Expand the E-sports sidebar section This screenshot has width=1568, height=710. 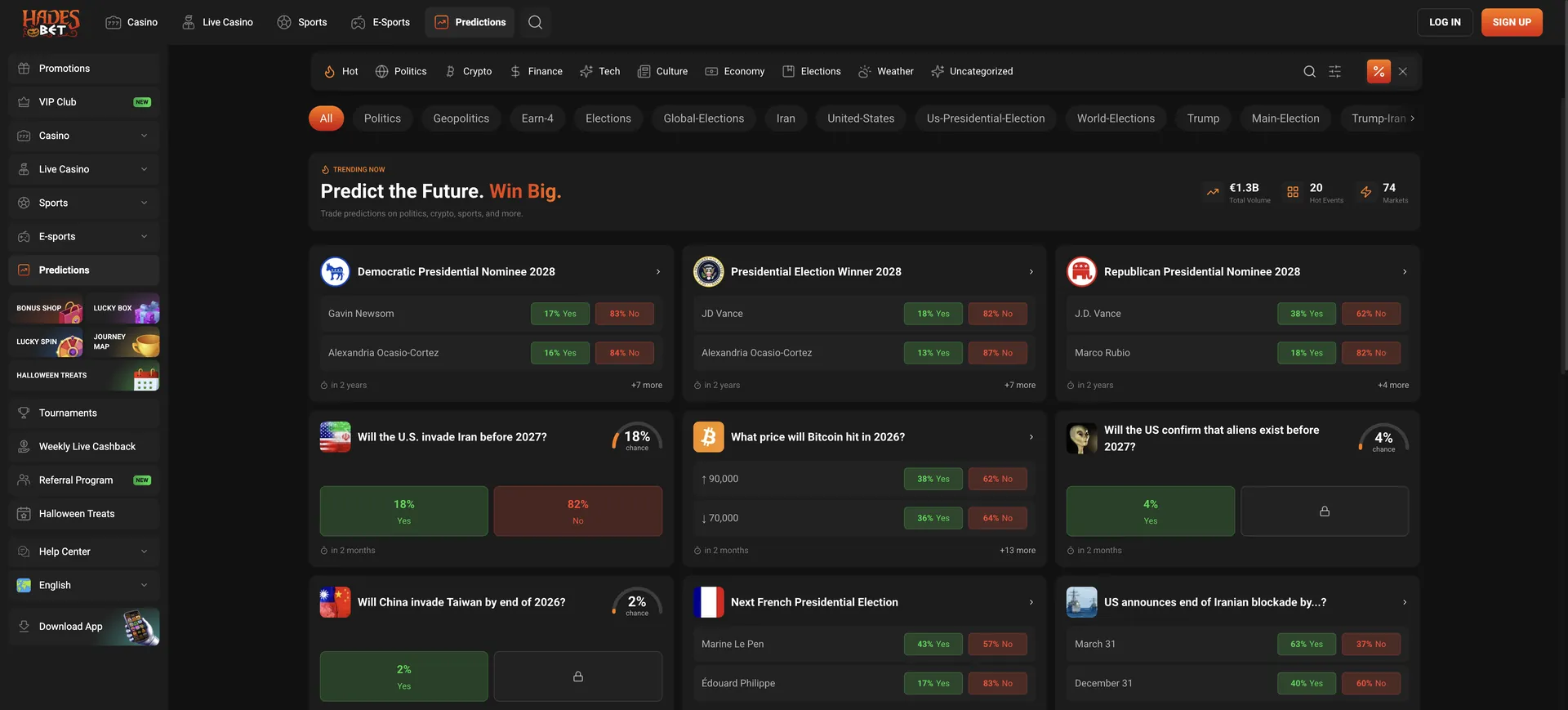click(84, 236)
